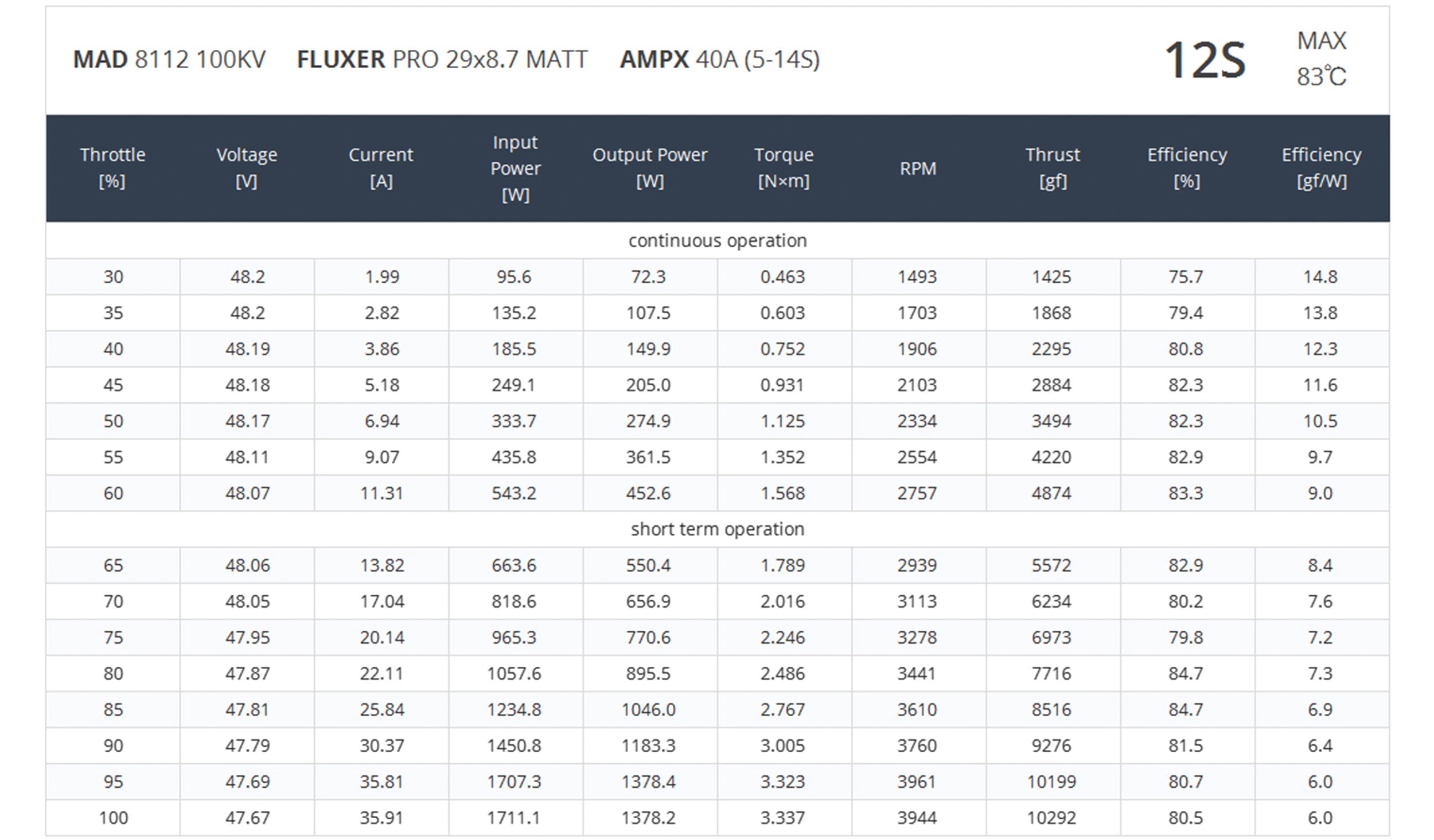Select the 'continuous operation' section label

[717, 240]
